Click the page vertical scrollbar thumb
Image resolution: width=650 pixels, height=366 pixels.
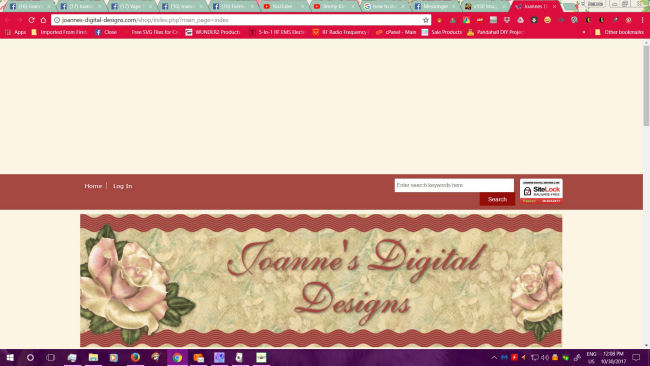[x=646, y=85]
